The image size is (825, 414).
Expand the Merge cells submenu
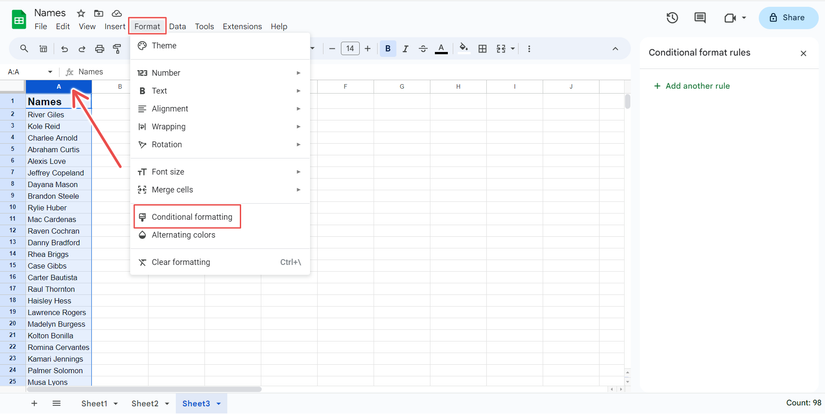click(220, 190)
